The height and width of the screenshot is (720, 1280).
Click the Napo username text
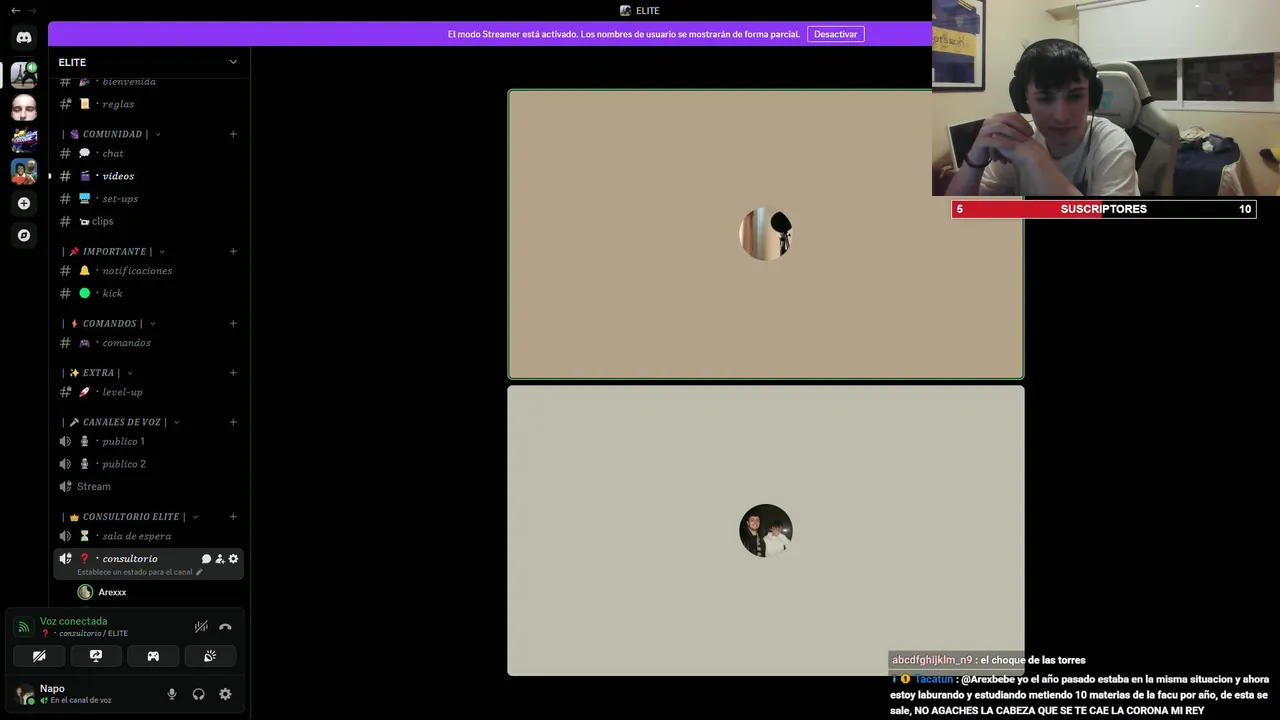point(52,688)
